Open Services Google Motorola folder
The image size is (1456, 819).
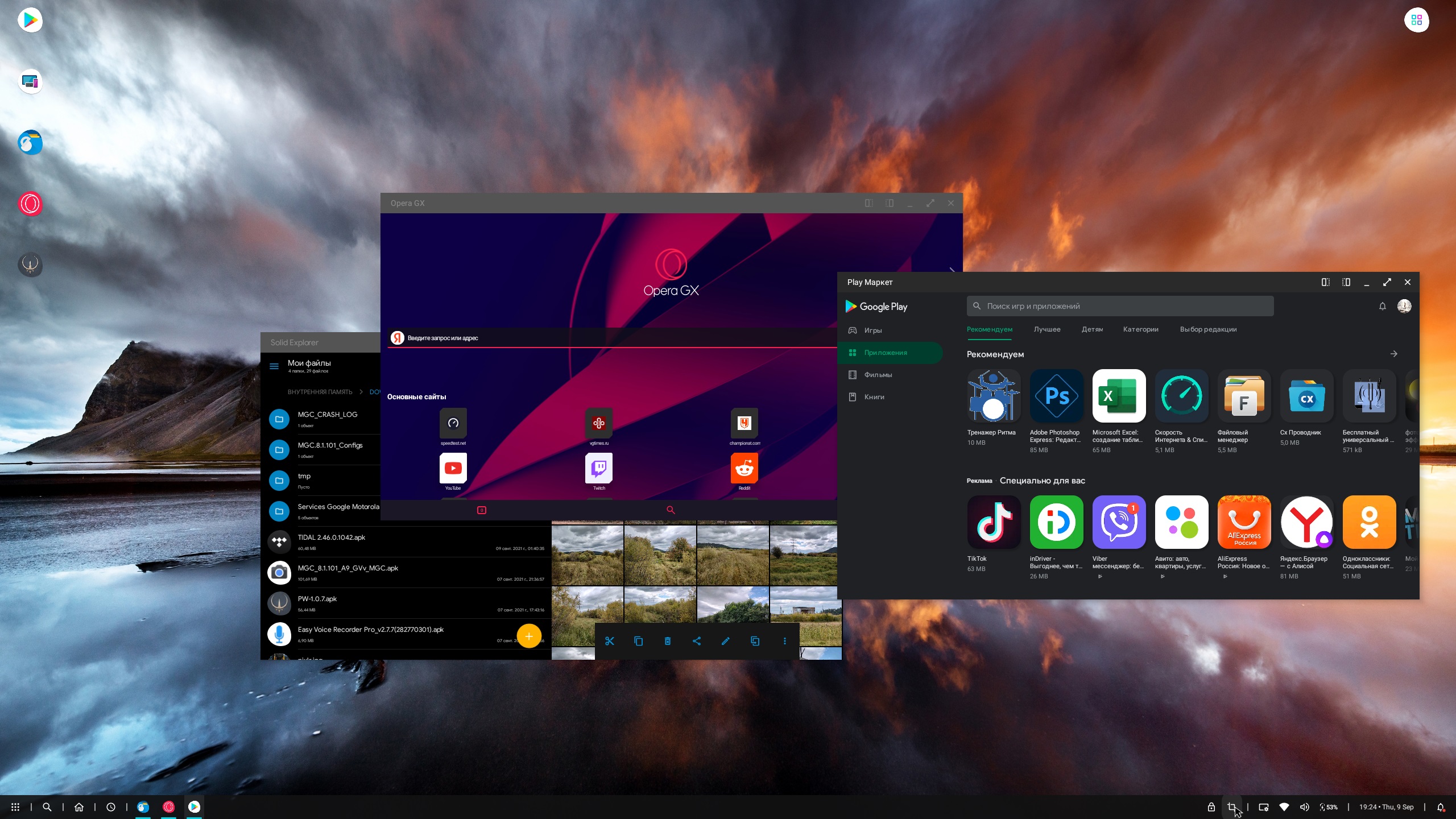[321, 511]
